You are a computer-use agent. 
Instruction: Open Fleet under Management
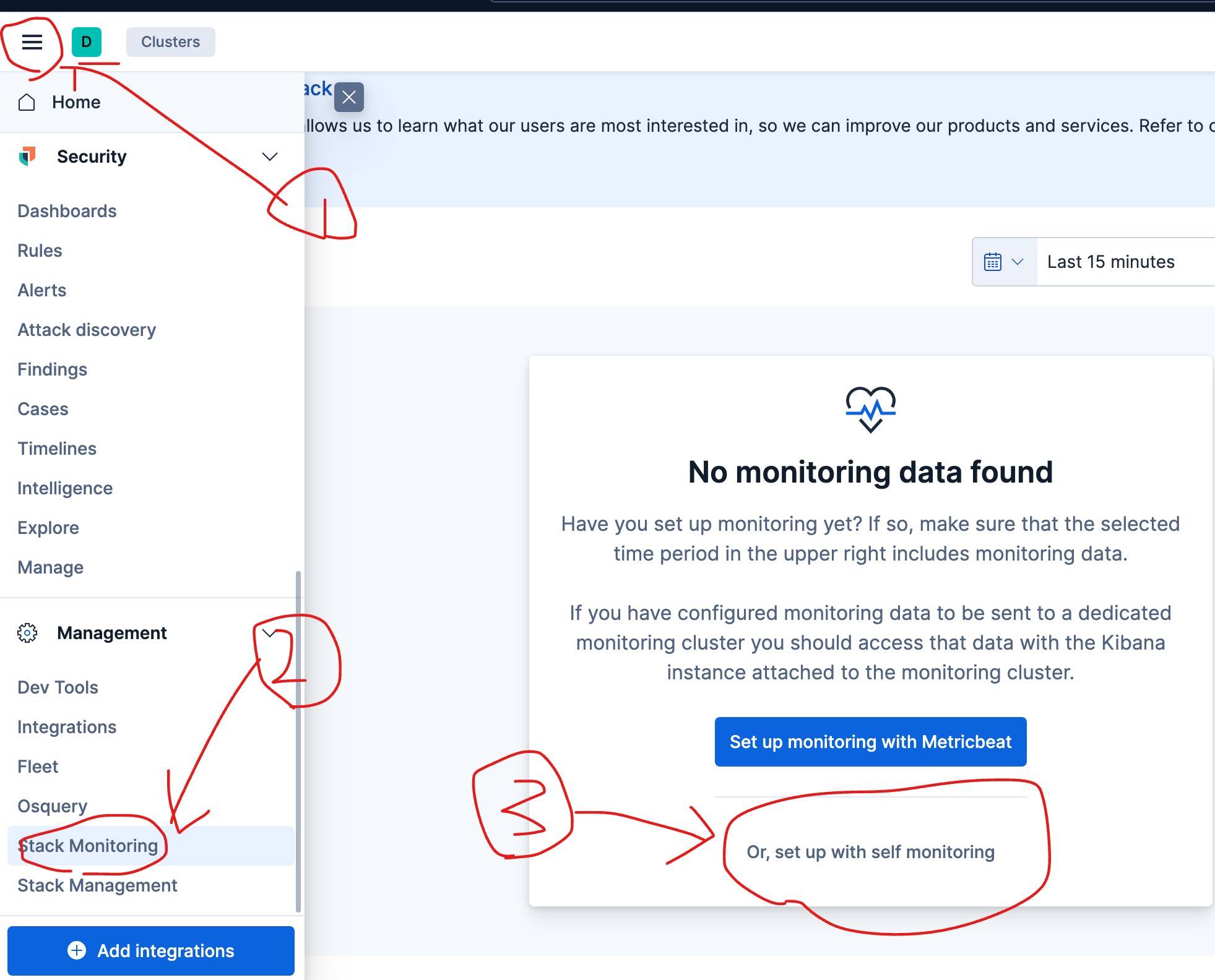pos(38,767)
